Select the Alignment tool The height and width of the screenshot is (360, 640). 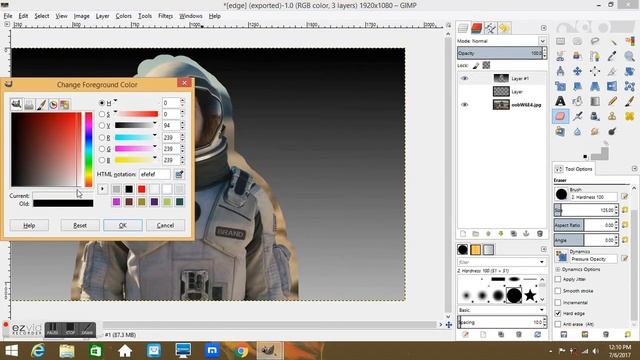[595, 71]
